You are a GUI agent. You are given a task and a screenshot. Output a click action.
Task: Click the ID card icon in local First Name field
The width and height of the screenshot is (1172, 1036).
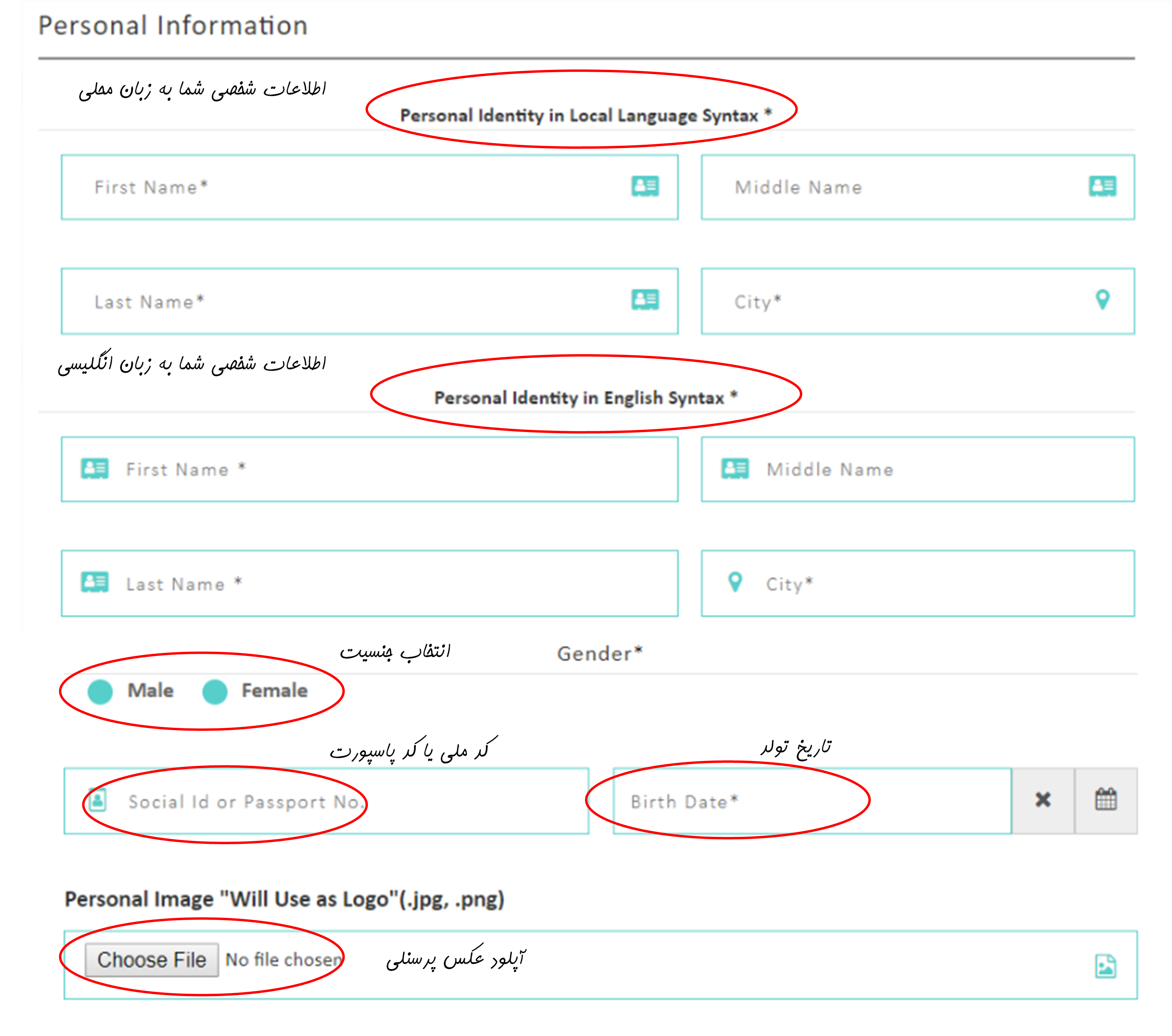click(645, 186)
